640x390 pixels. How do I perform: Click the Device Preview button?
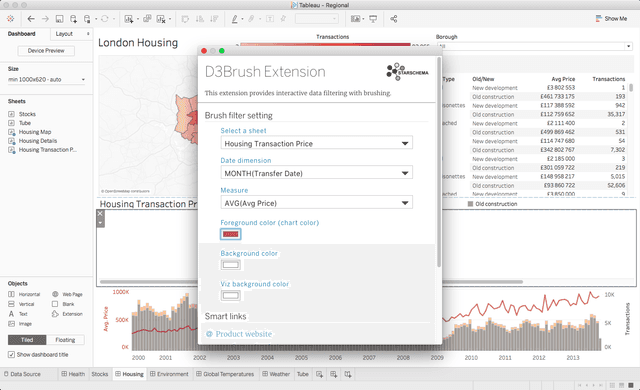pyautogui.click(x=46, y=51)
